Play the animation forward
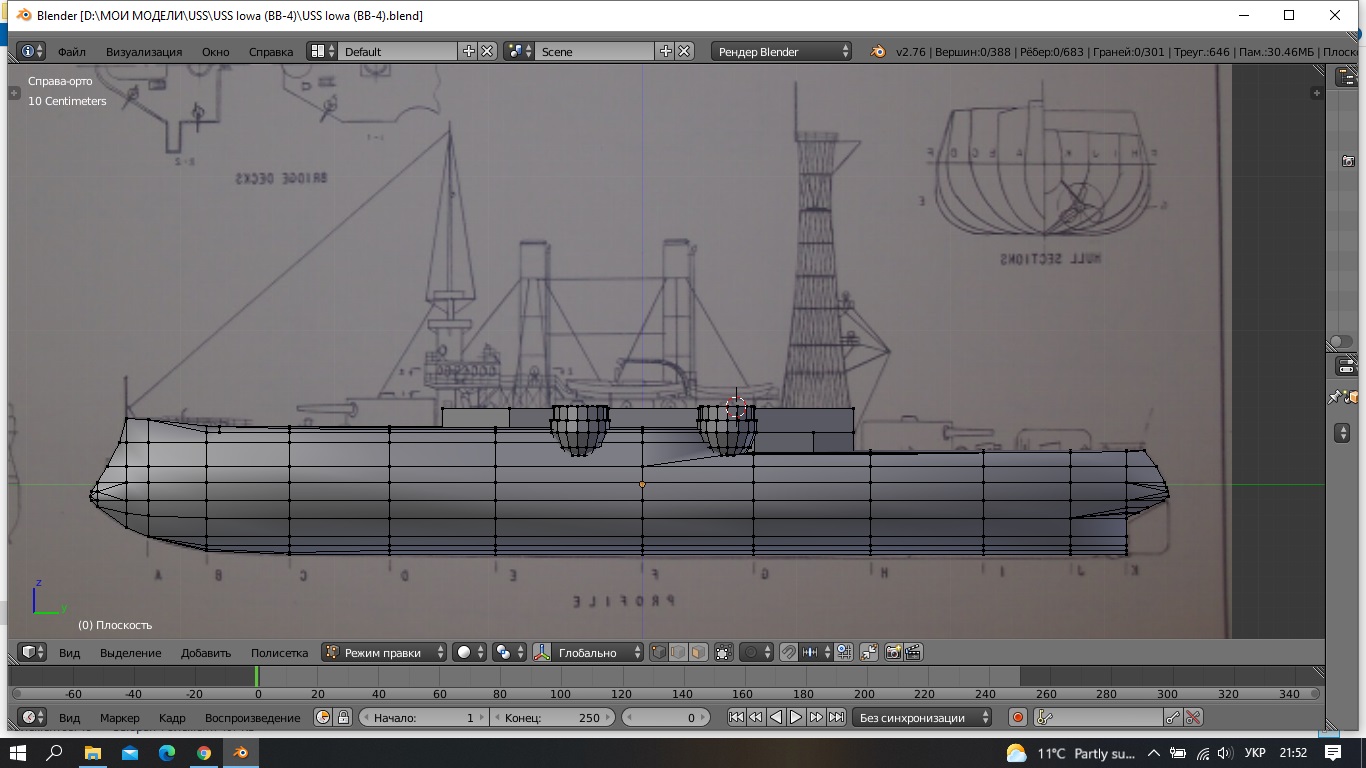 point(796,718)
